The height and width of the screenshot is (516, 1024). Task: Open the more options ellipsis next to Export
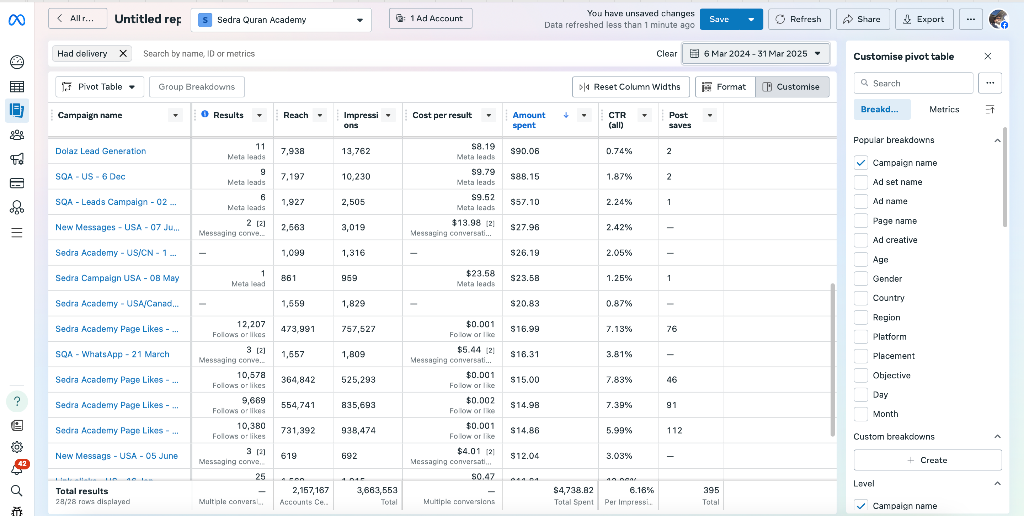coord(972,19)
